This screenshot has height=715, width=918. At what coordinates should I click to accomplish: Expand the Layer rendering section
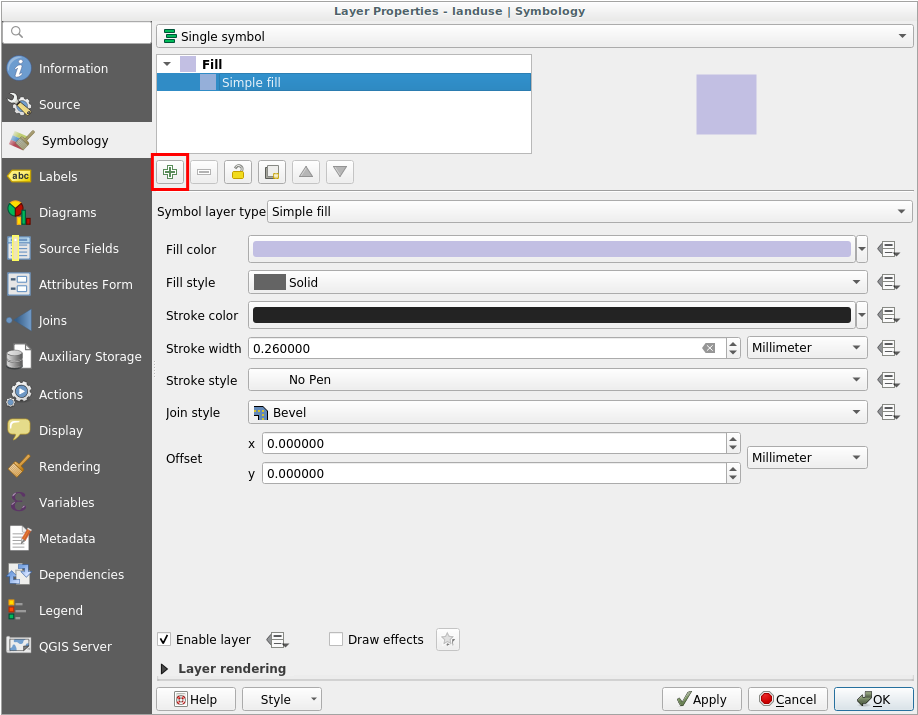pos(165,668)
